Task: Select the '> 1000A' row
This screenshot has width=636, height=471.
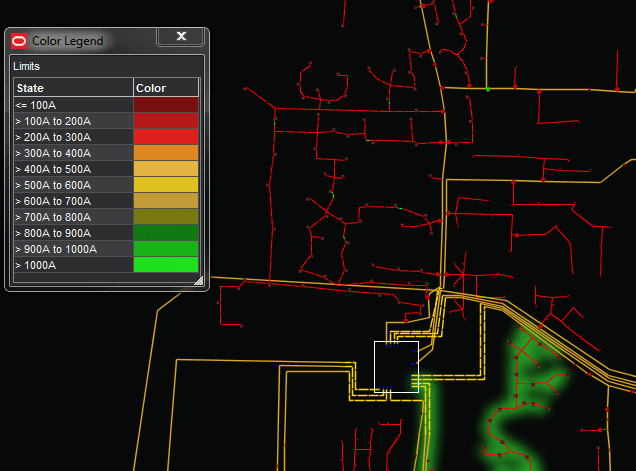Action: [x=106, y=265]
